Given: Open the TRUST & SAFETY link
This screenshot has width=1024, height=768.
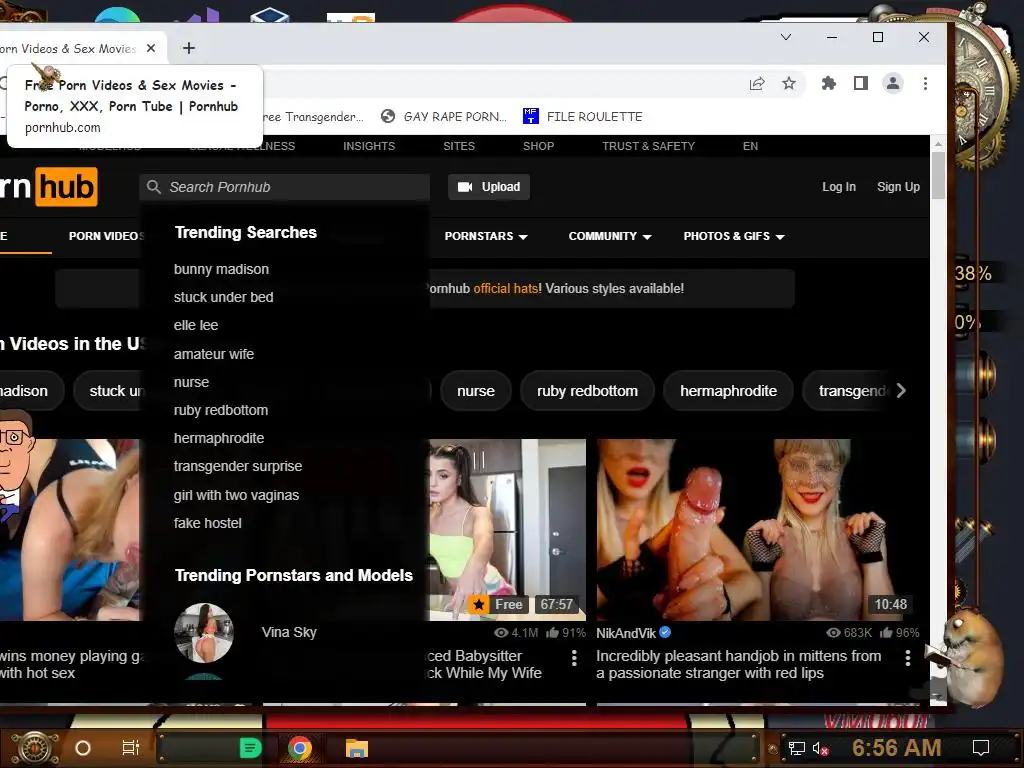Looking at the screenshot, I should [x=648, y=146].
